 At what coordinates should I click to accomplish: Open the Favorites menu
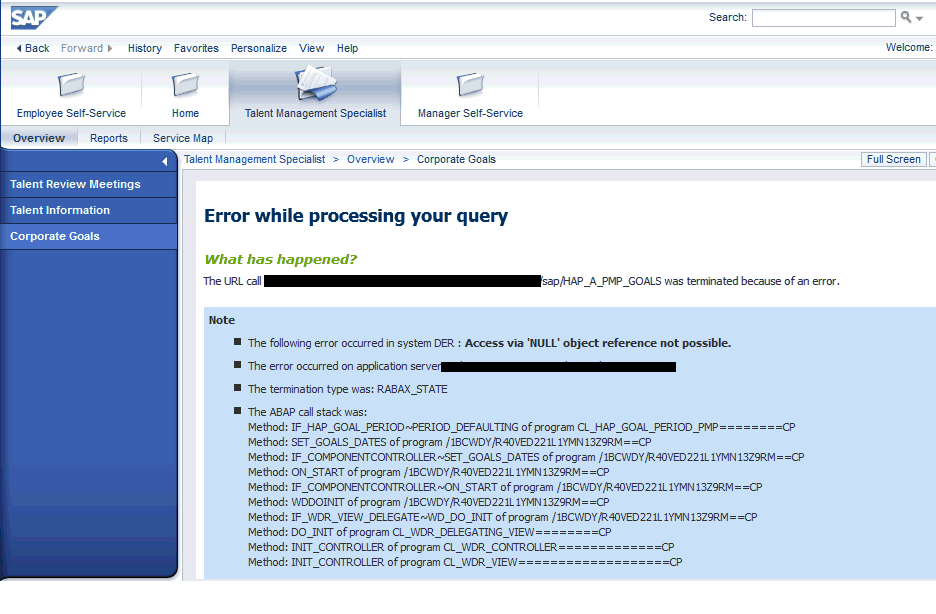[196, 48]
